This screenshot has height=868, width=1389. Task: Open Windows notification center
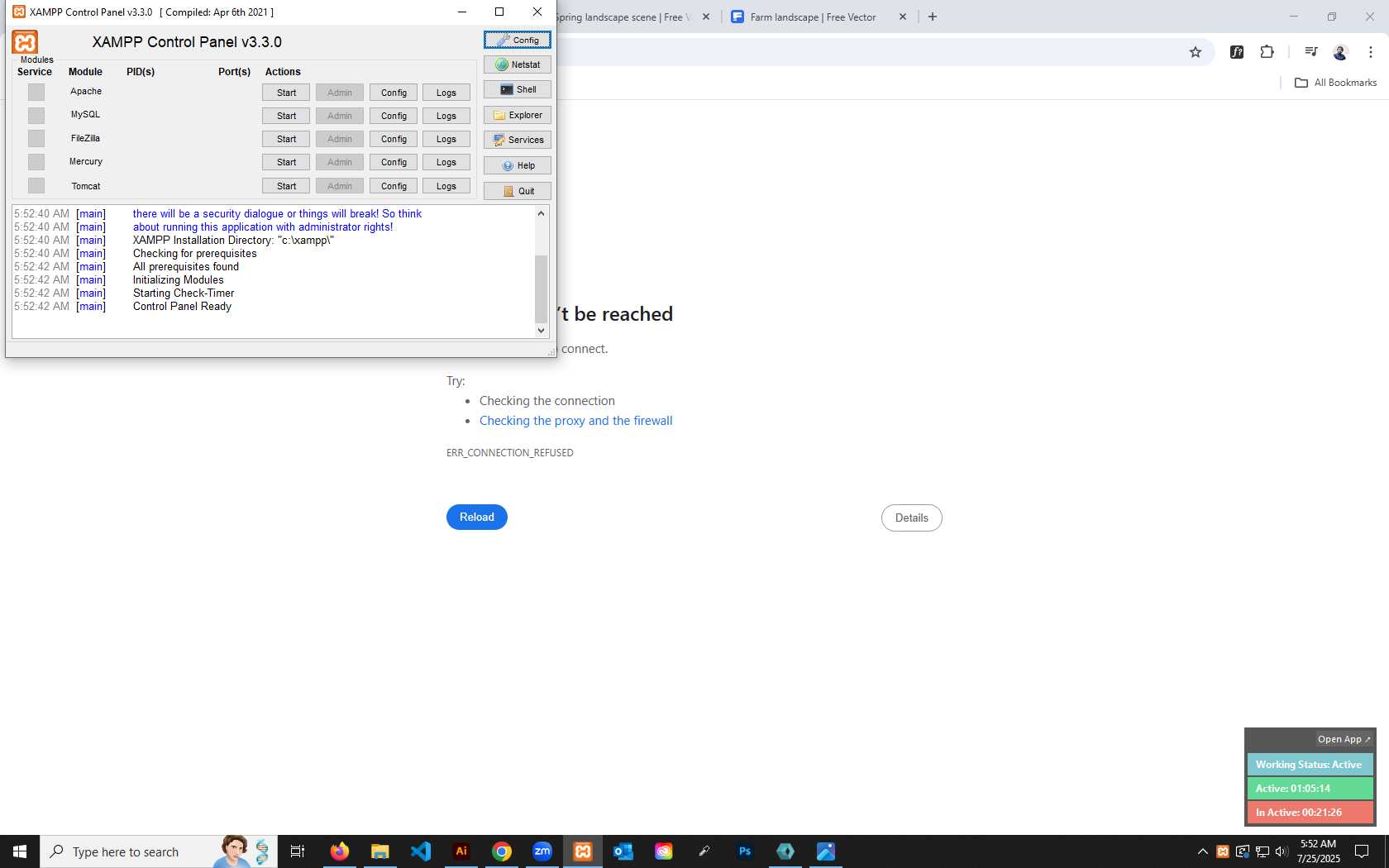coord(1362,851)
